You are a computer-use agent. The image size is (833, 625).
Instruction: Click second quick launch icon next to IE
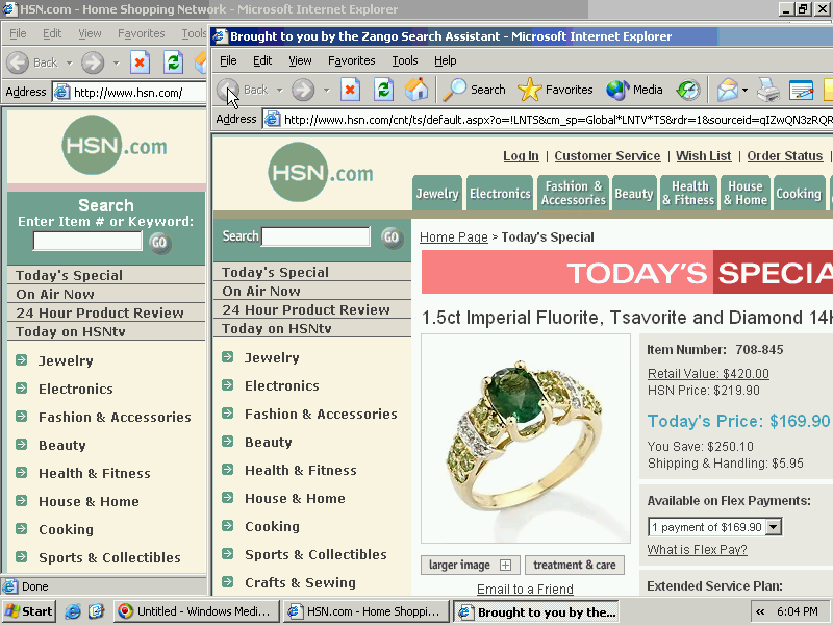coord(97,612)
